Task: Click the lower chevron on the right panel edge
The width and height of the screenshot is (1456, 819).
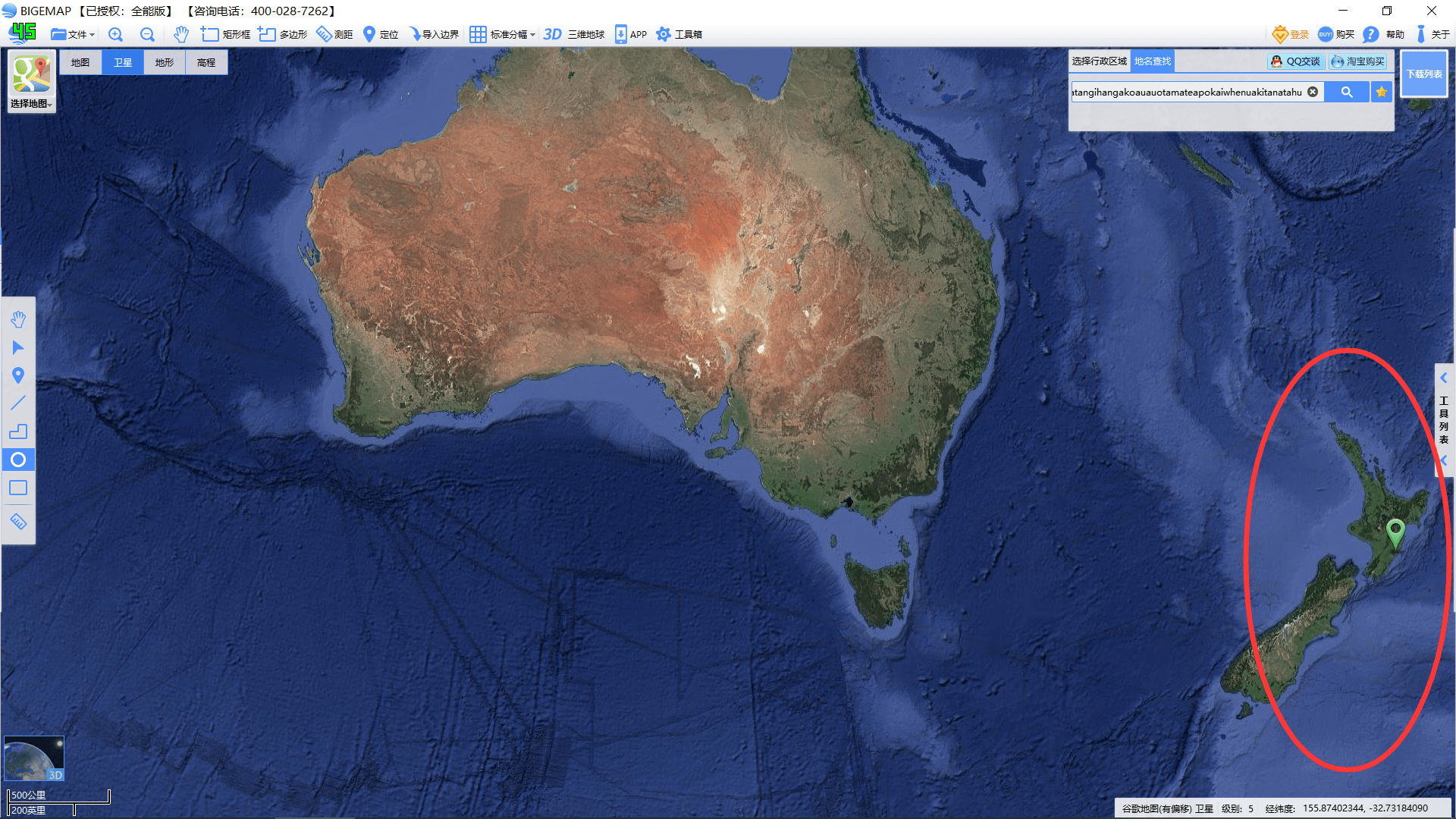Action: [1443, 460]
